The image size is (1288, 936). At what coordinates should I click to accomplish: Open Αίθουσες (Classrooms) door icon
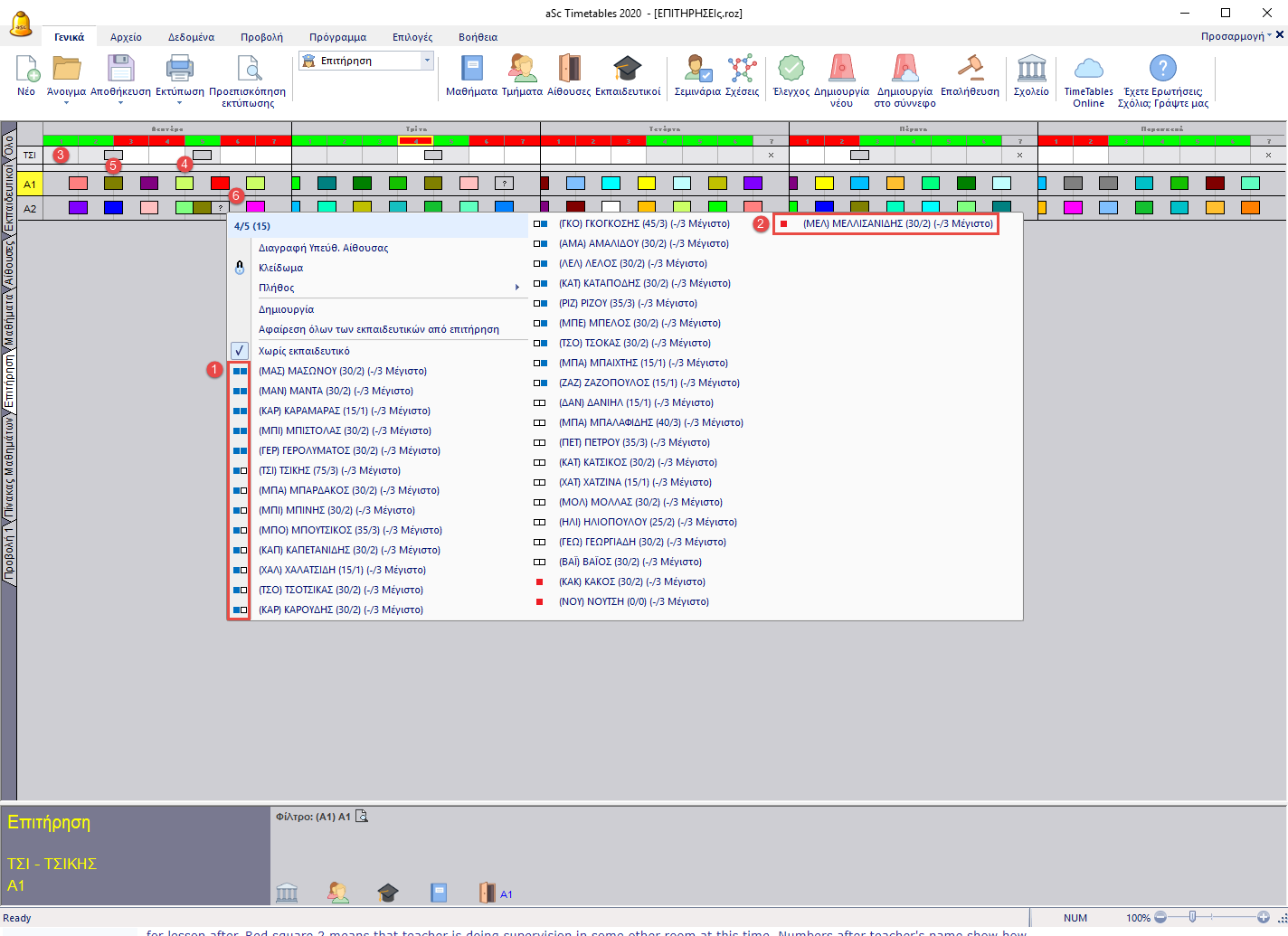tap(569, 70)
